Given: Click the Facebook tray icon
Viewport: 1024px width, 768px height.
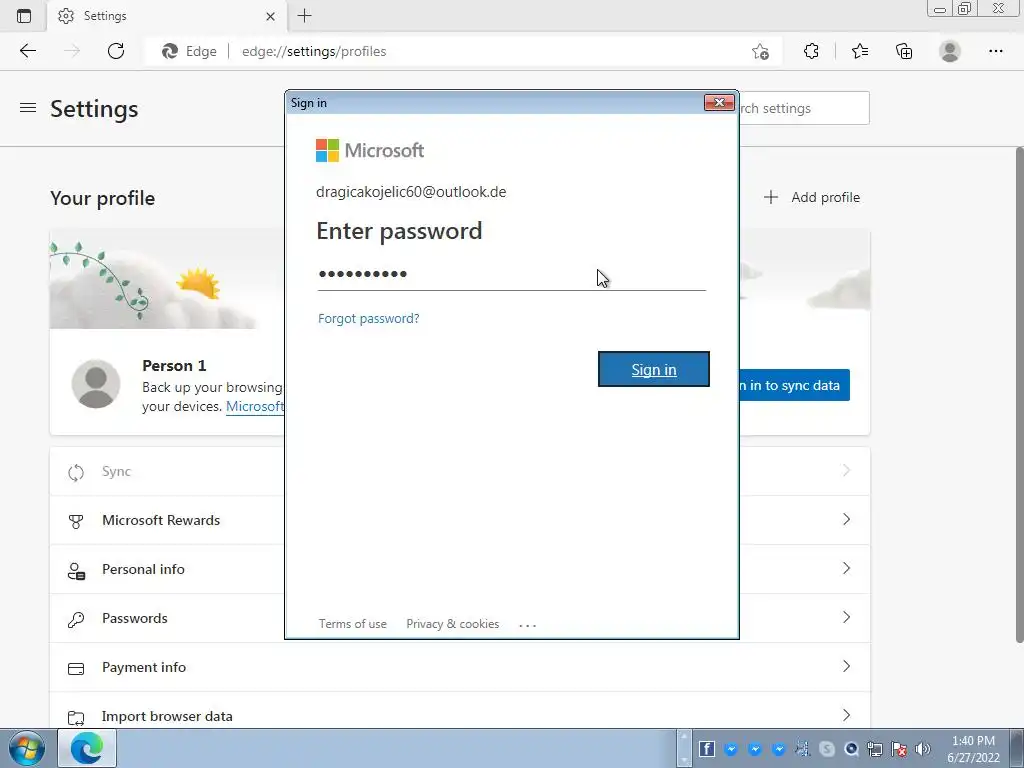Looking at the screenshot, I should click(x=707, y=749).
